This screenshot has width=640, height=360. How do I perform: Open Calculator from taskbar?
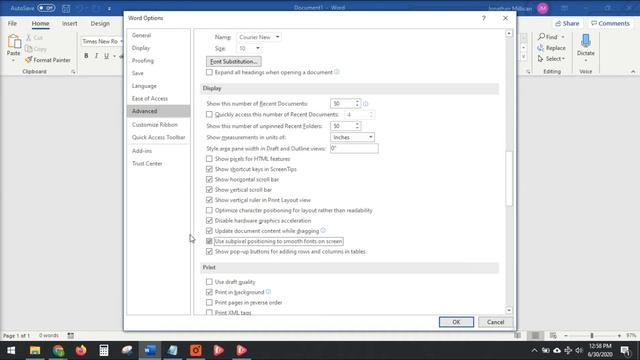(104, 350)
